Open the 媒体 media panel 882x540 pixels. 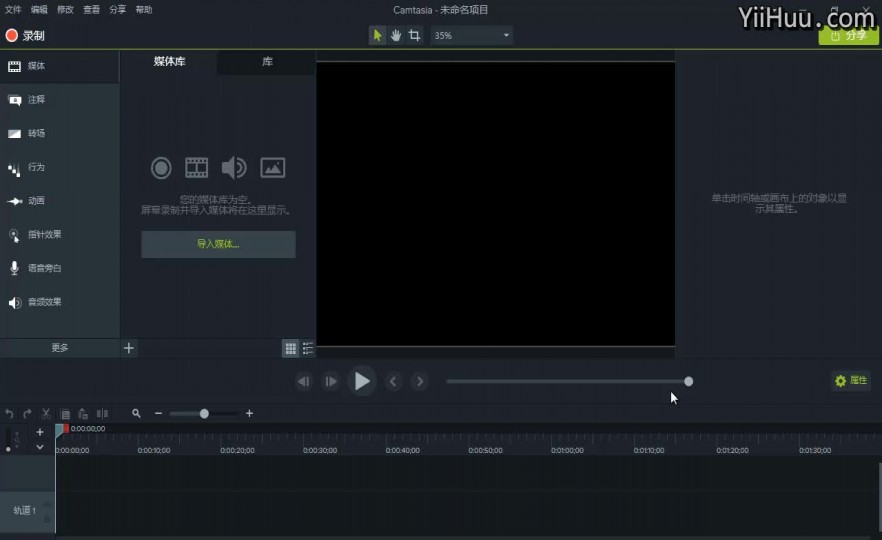click(60, 66)
